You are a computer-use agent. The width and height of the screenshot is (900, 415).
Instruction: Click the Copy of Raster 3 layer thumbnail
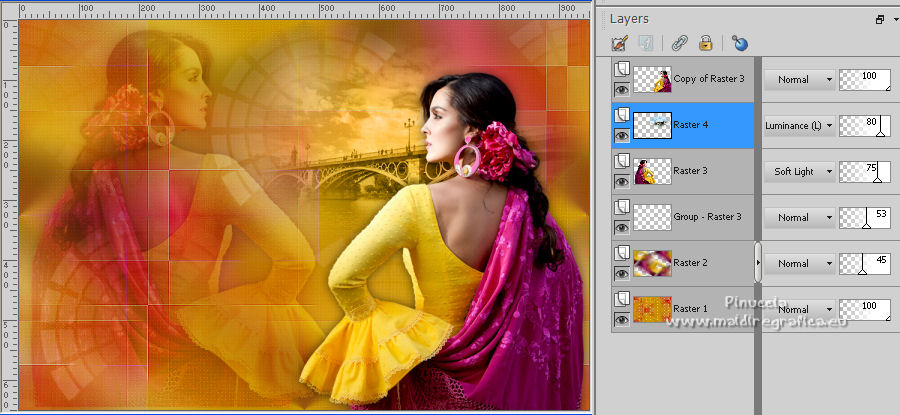click(652, 79)
